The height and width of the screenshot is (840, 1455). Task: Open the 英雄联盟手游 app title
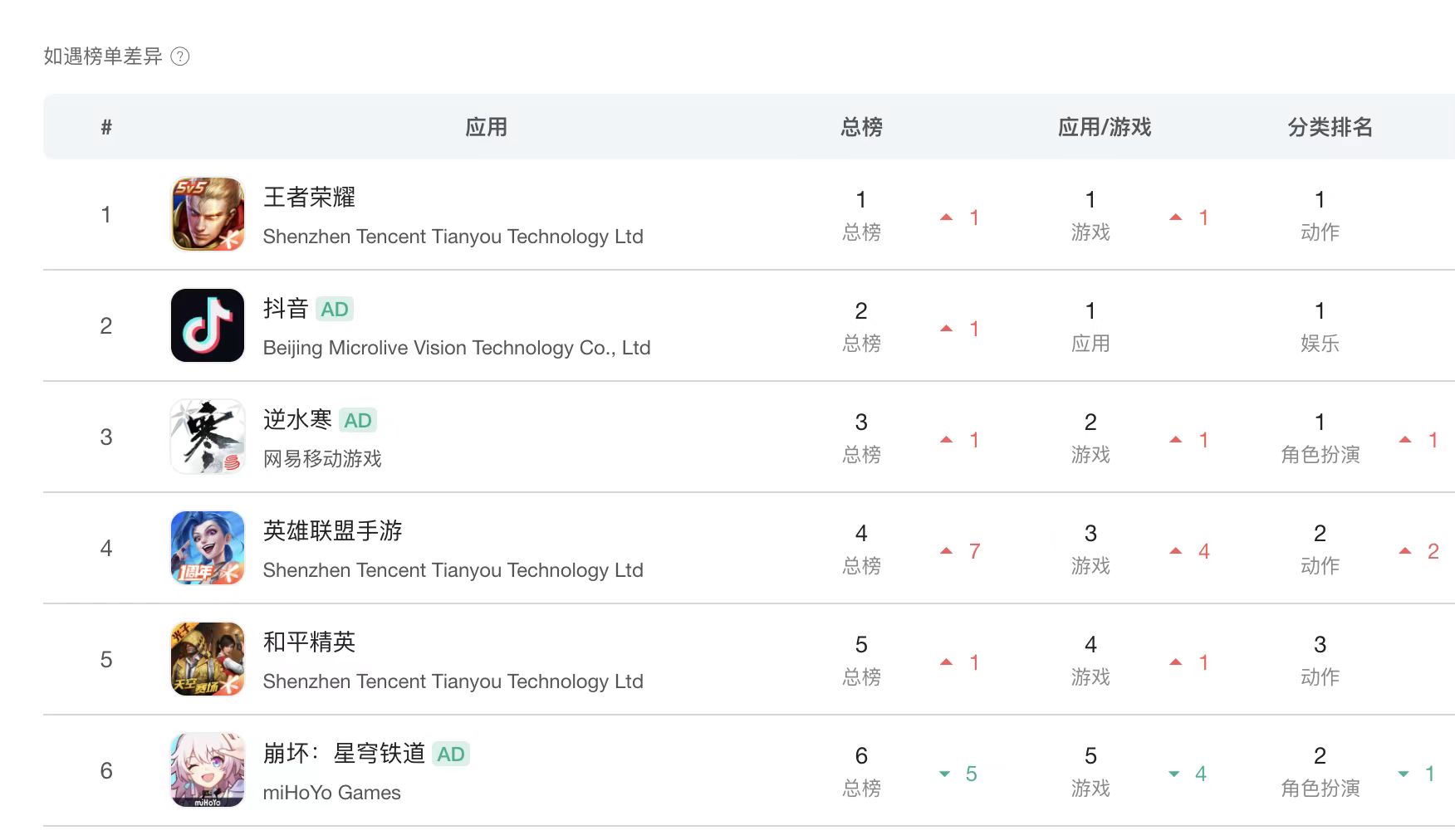(332, 531)
